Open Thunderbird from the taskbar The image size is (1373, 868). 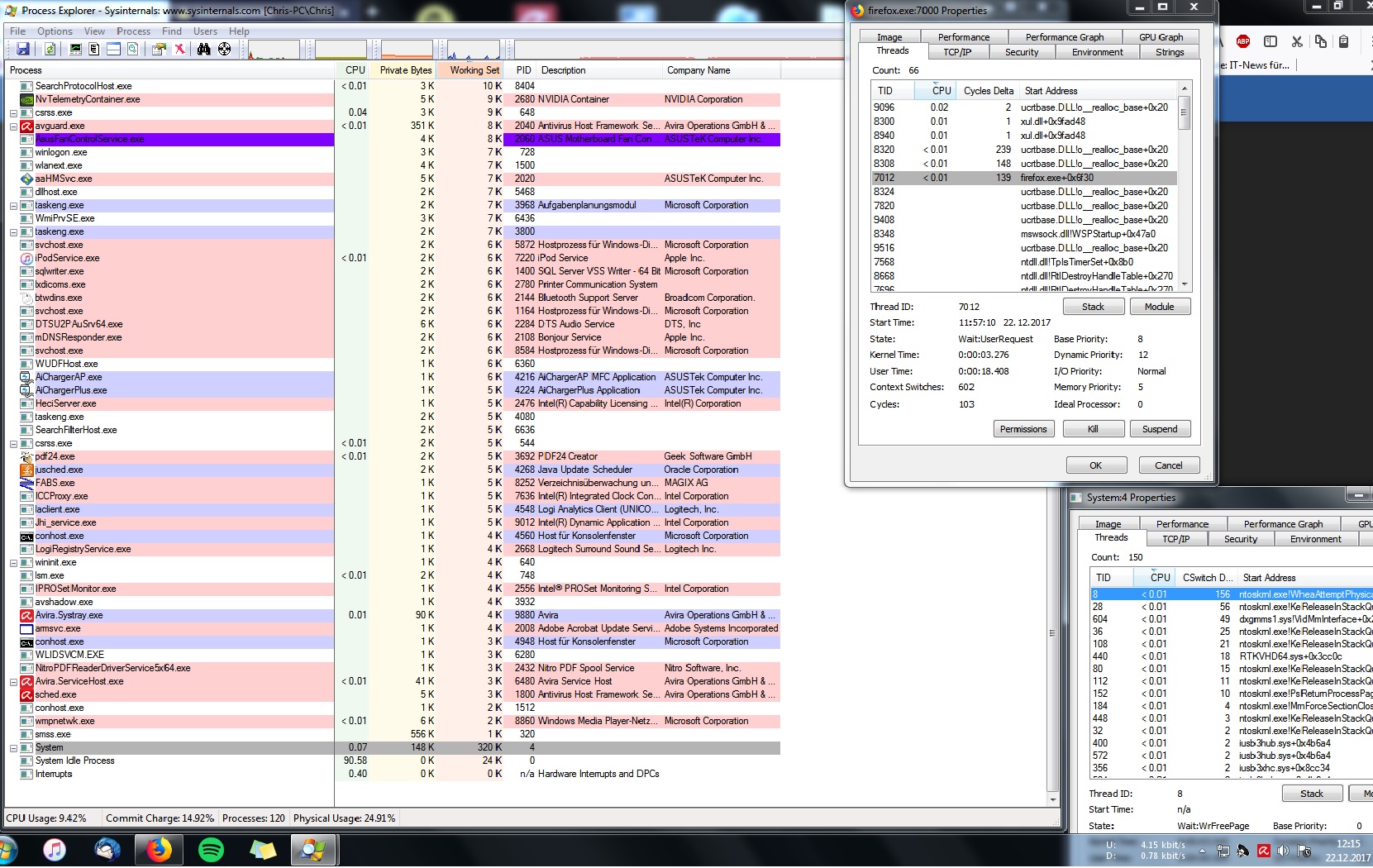(x=107, y=850)
